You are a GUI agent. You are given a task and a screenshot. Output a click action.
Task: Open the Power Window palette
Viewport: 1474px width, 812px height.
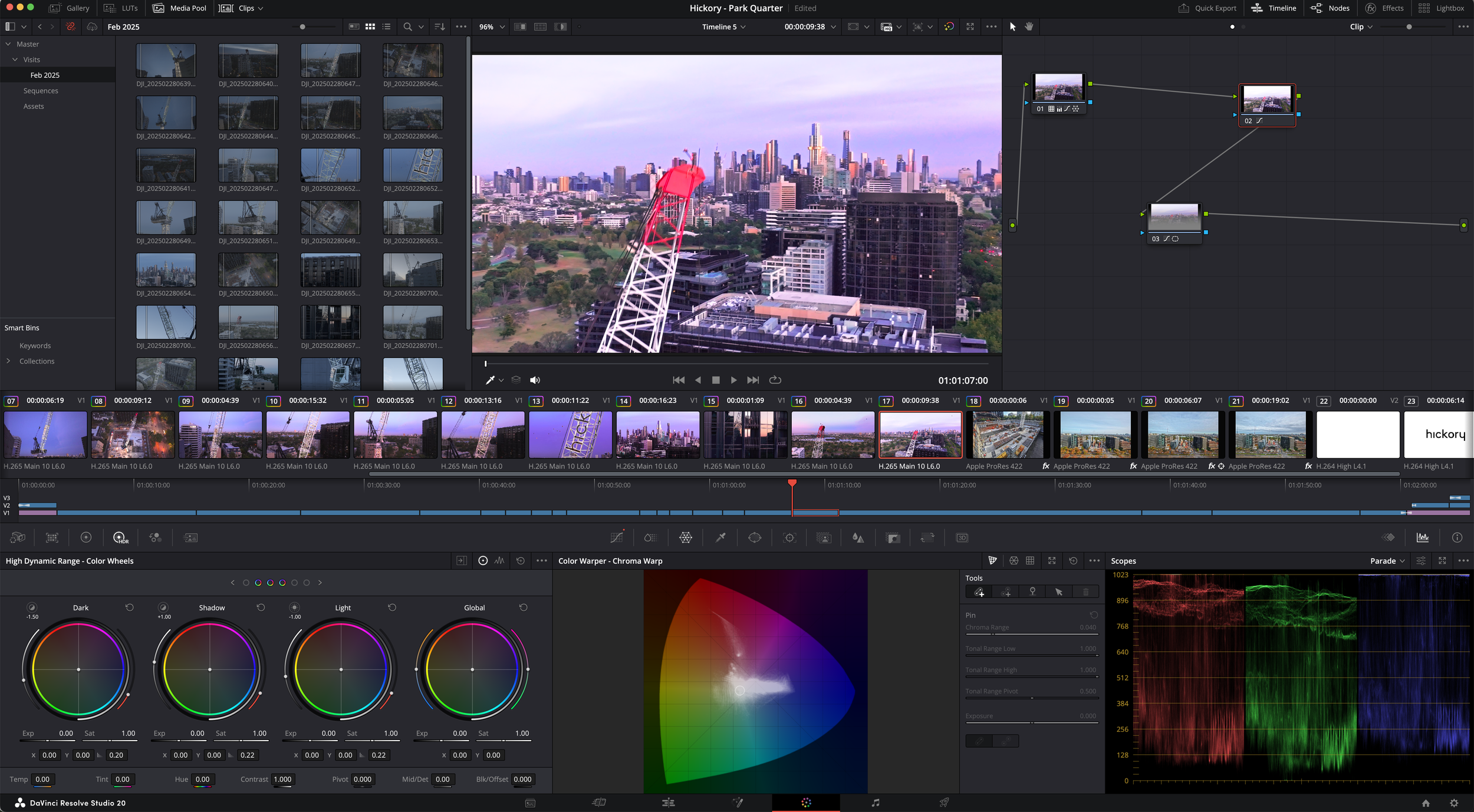754,537
